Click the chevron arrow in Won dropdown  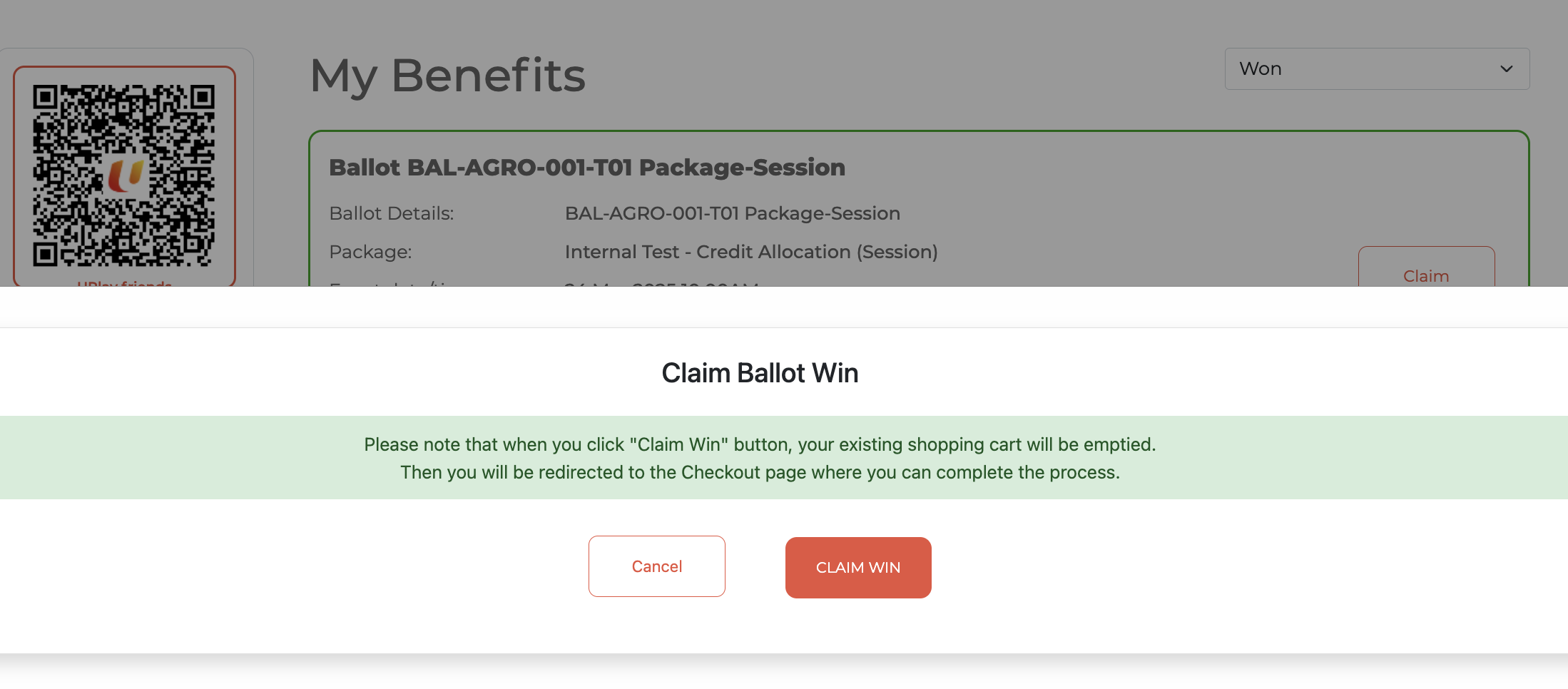tap(1506, 69)
